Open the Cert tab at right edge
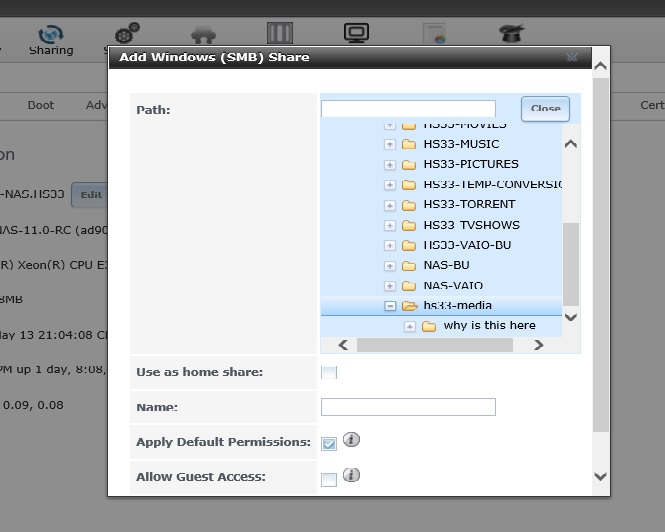 click(x=652, y=105)
